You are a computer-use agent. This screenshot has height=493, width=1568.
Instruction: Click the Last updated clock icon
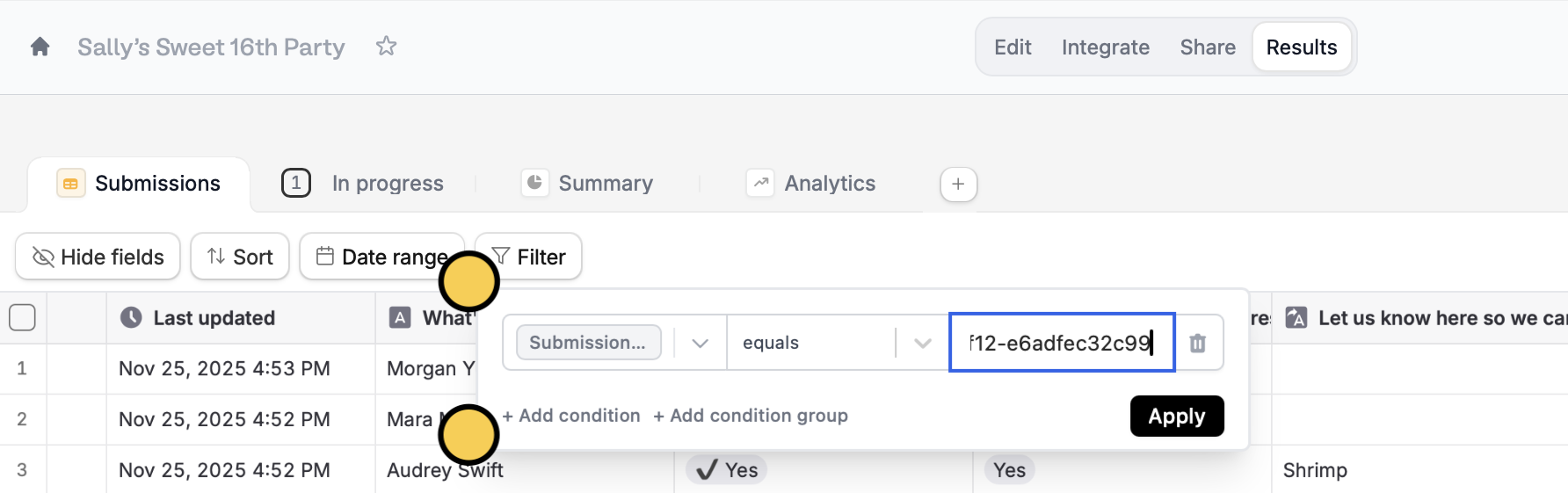pyautogui.click(x=131, y=317)
